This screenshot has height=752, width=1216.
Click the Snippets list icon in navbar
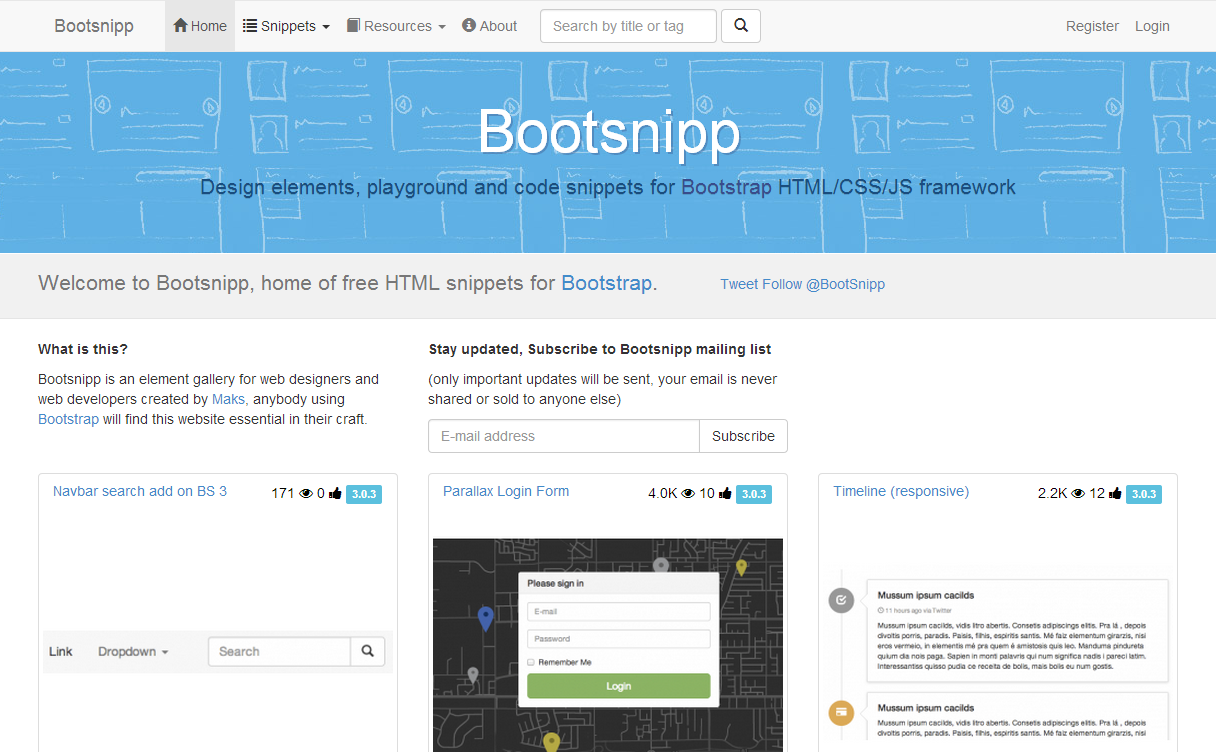pos(250,26)
